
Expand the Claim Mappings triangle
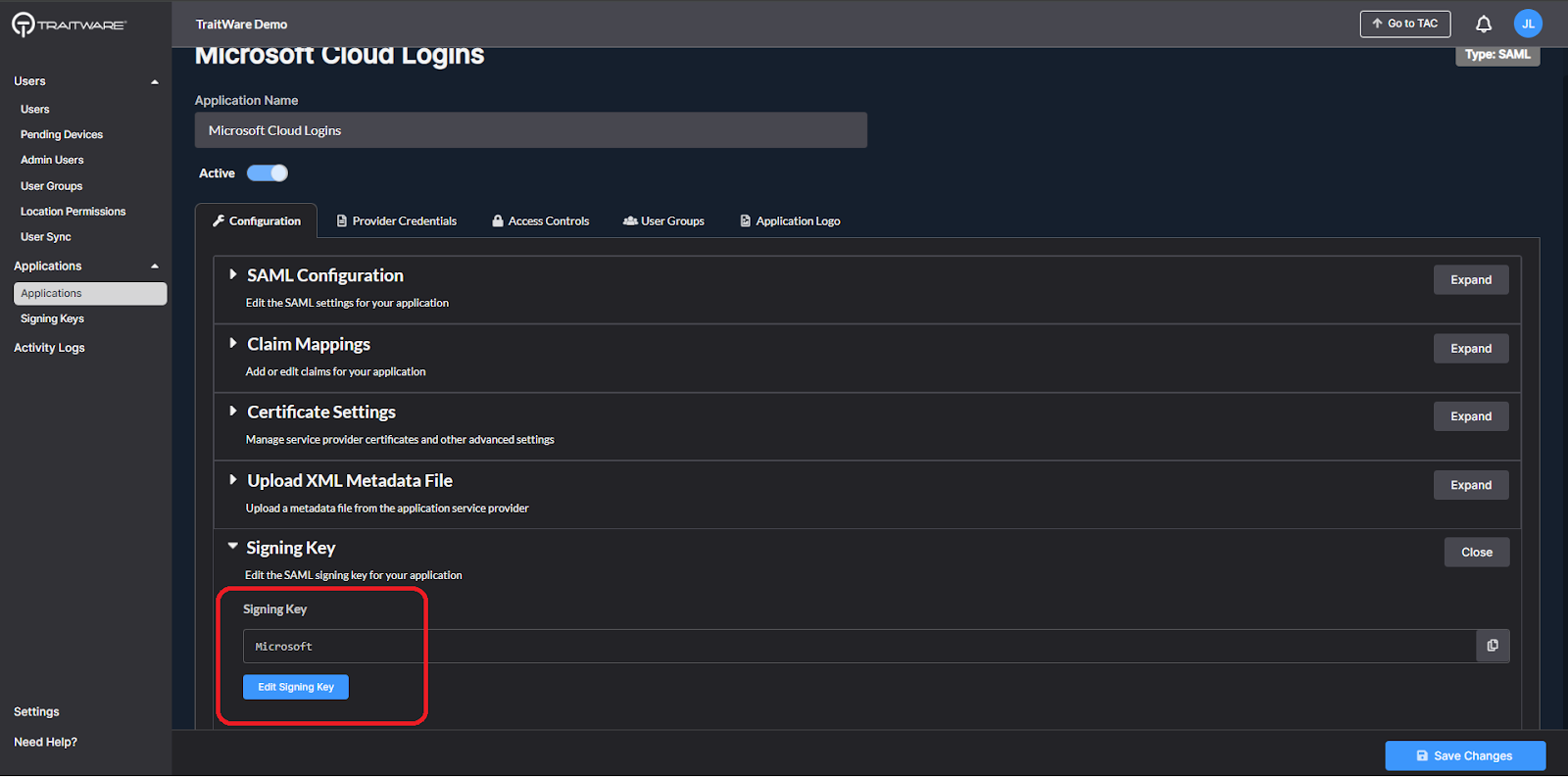pyautogui.click(x=233, y=343)
